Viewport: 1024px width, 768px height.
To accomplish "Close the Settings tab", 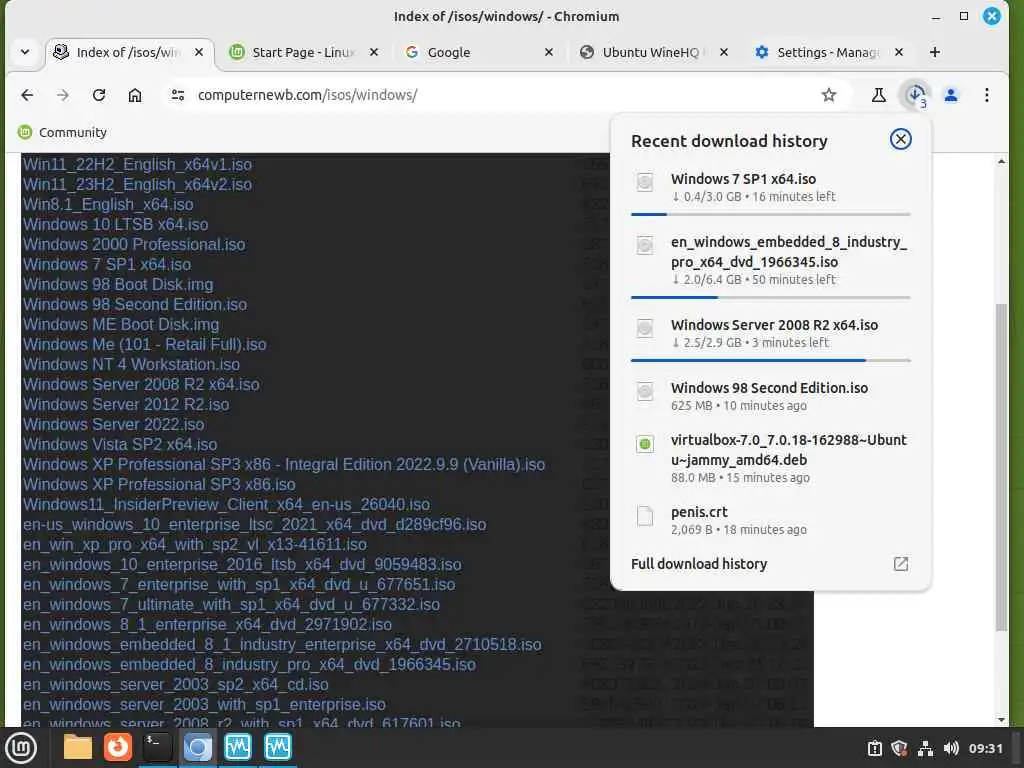I will coord(899,52).
